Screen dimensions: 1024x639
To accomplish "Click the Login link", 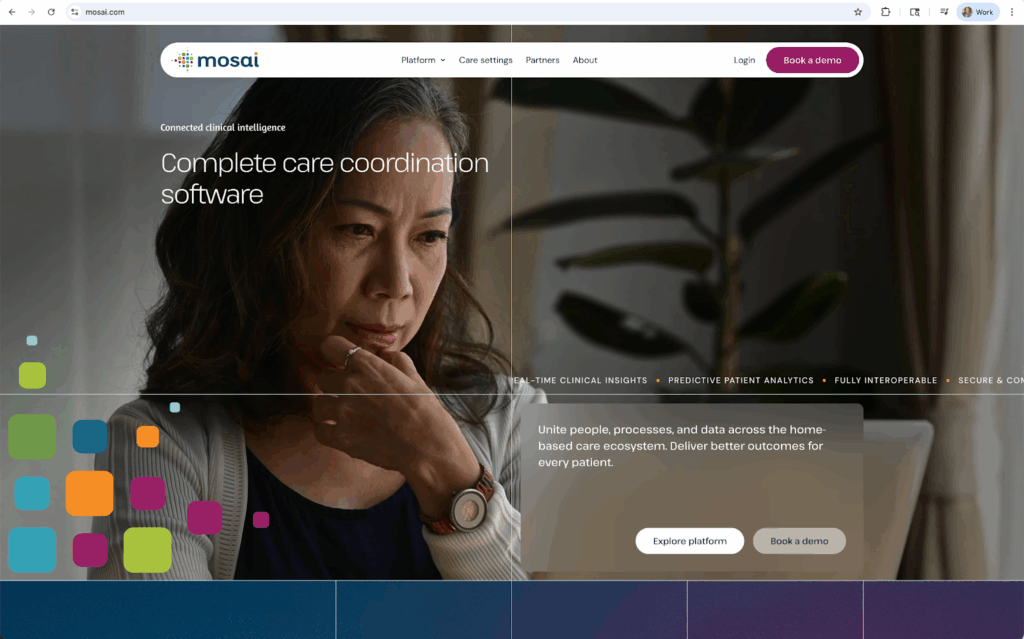I will (744, 60).
